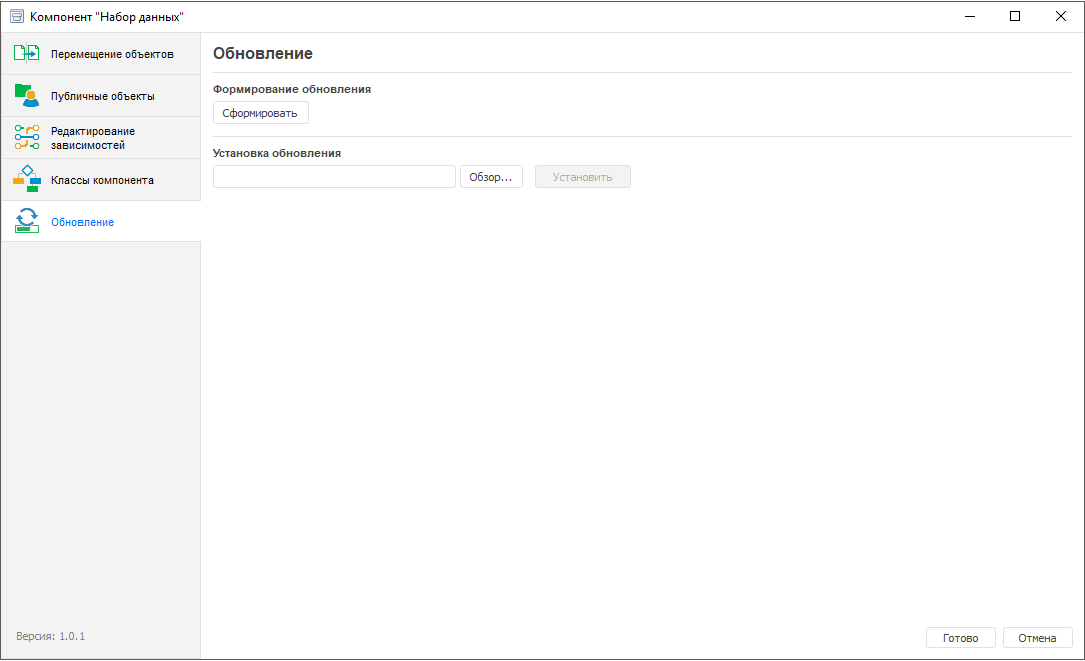Click the Перемещение объектов sidebar icon
This screenshot has width=1085, height=661.
point(27,53)
